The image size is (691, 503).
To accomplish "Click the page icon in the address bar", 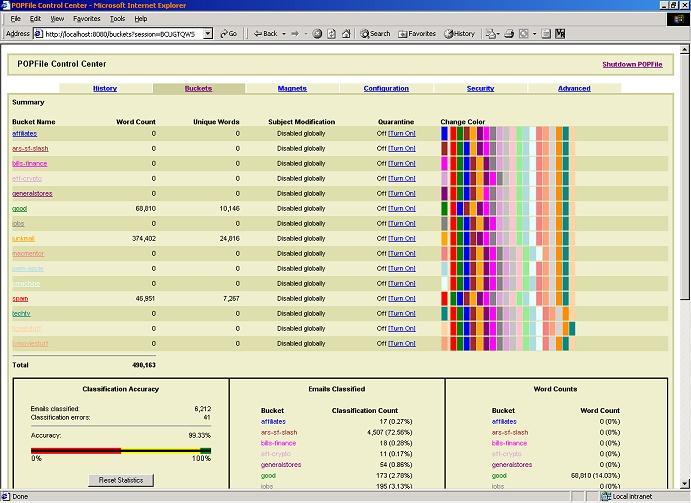I will pos(39,34).
